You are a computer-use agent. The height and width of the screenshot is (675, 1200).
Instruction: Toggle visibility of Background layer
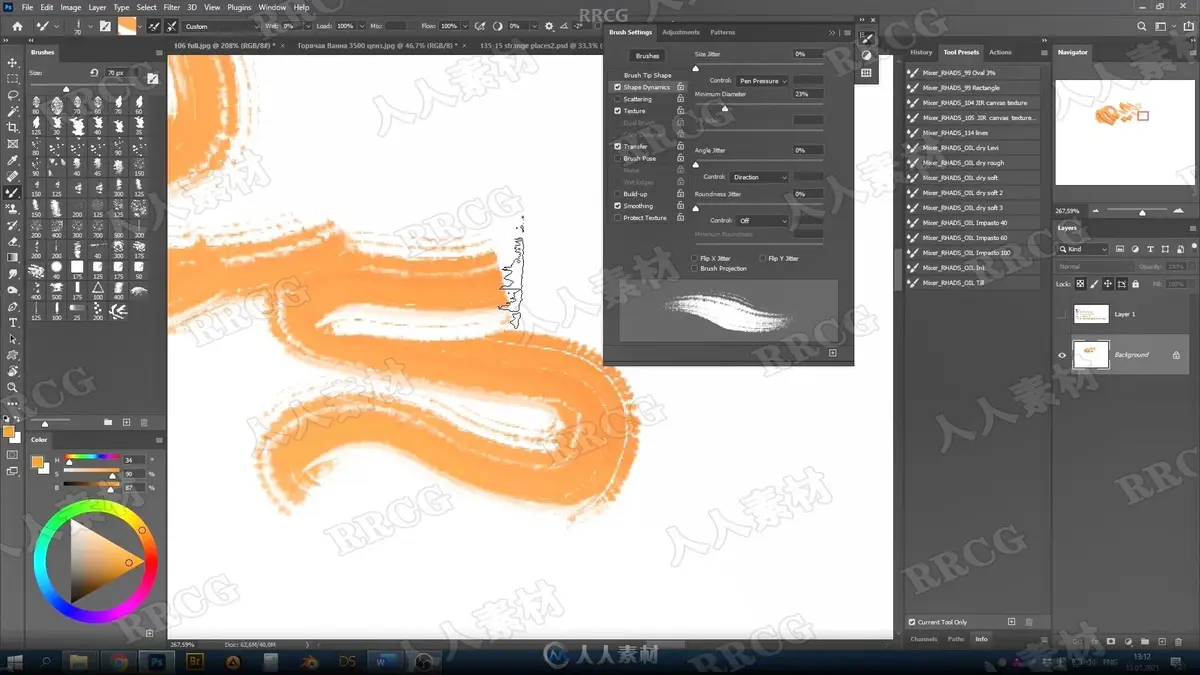coord(1062,355)
